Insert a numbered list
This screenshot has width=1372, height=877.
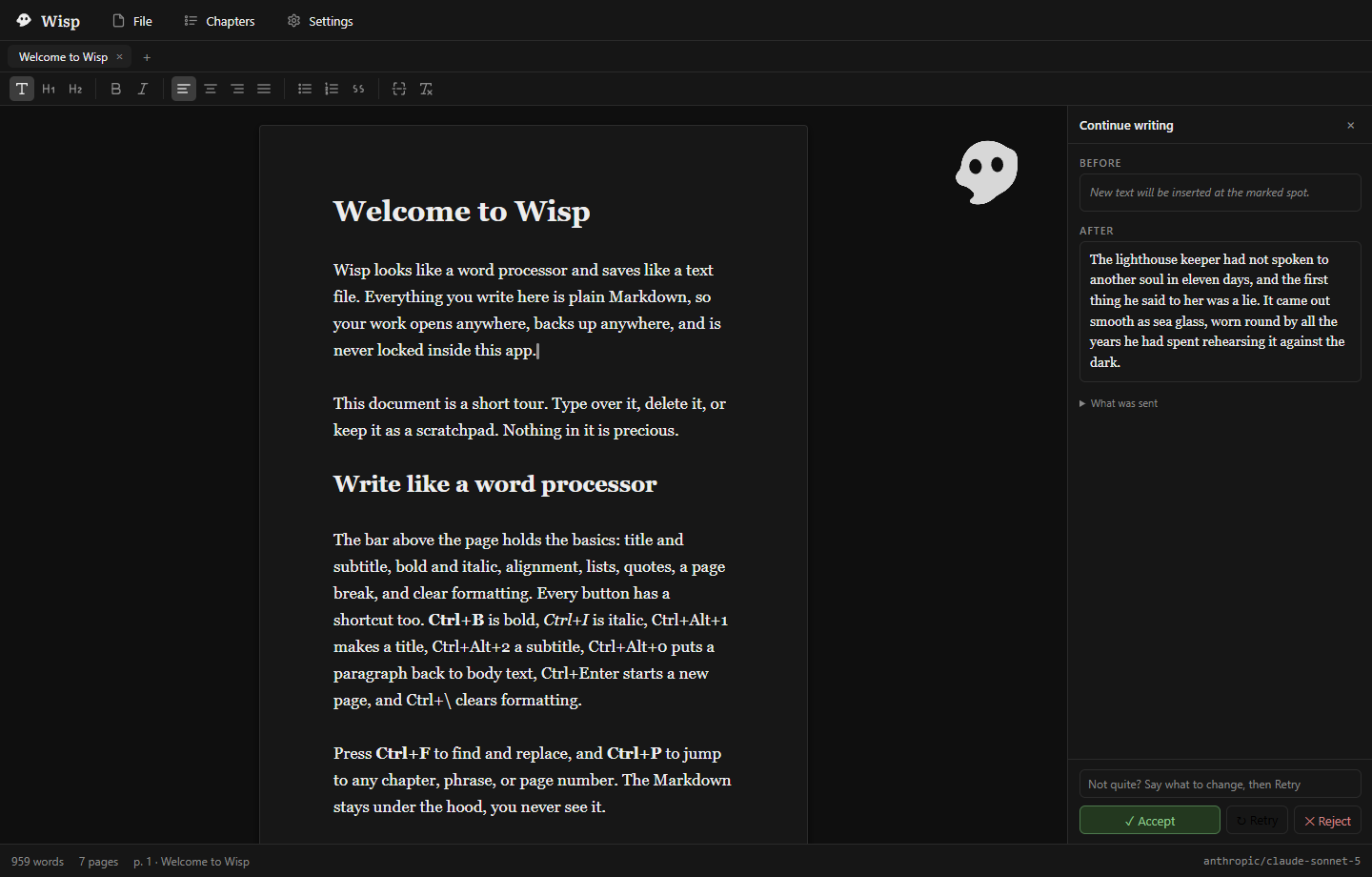(332, 89)
